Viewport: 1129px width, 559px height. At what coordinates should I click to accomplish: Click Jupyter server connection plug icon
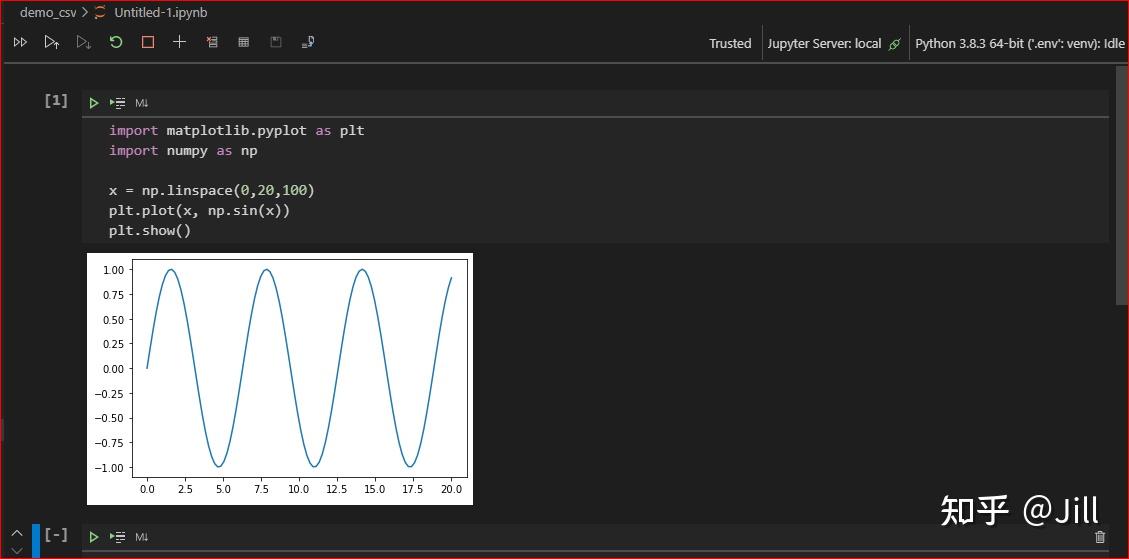click(894, 44)
